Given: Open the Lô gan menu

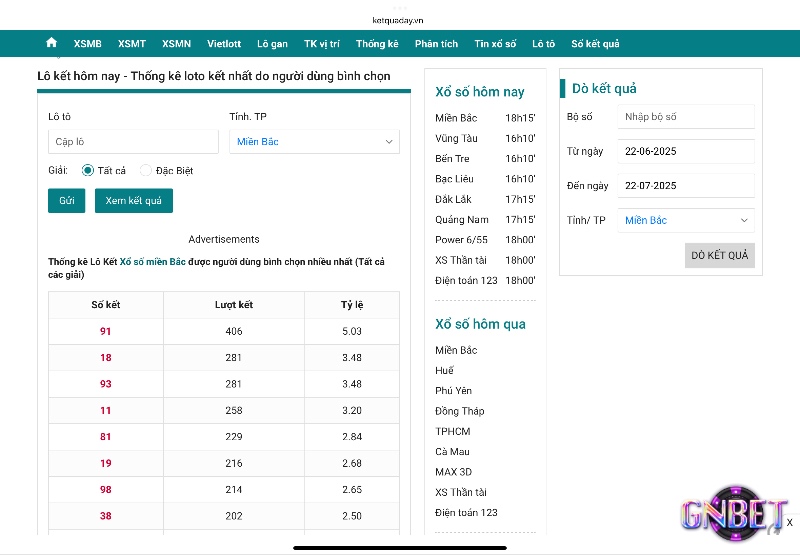Looking at the screenshot, I should [x=272, y=44].
